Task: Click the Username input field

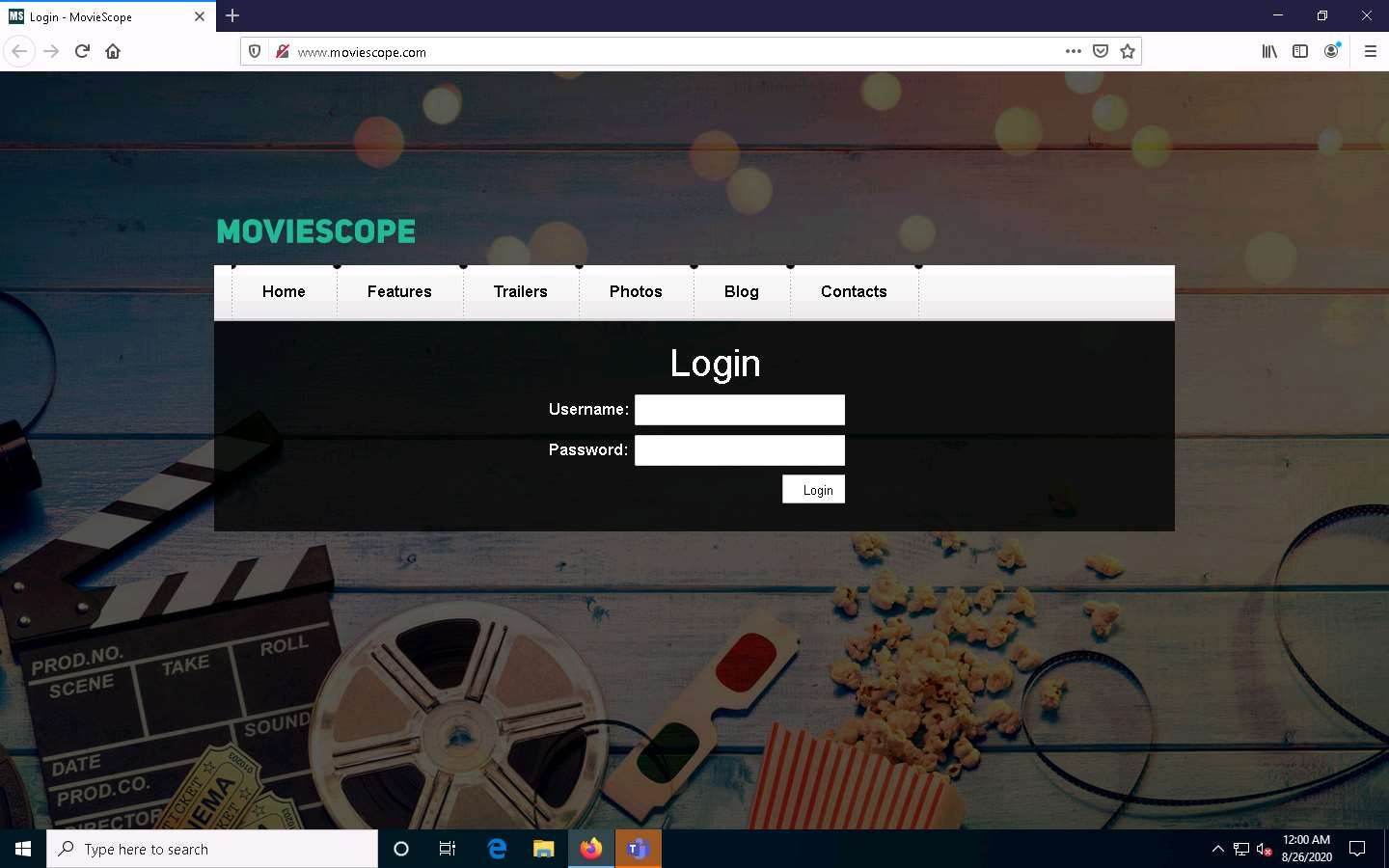Action: 740,410
